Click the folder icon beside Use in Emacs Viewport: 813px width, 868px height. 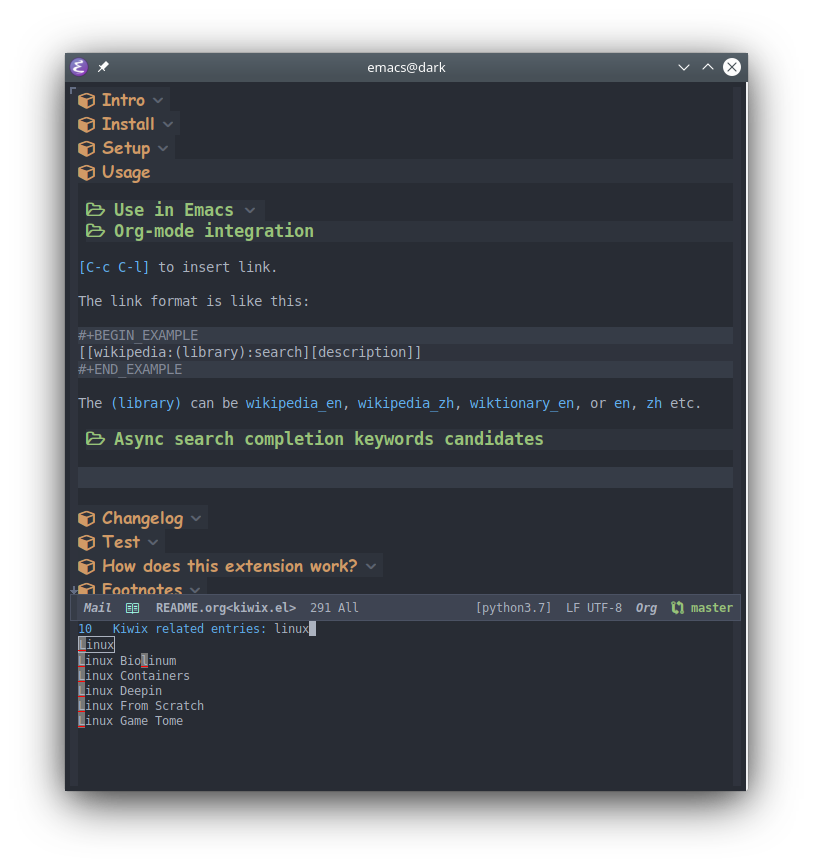(95, 210)
